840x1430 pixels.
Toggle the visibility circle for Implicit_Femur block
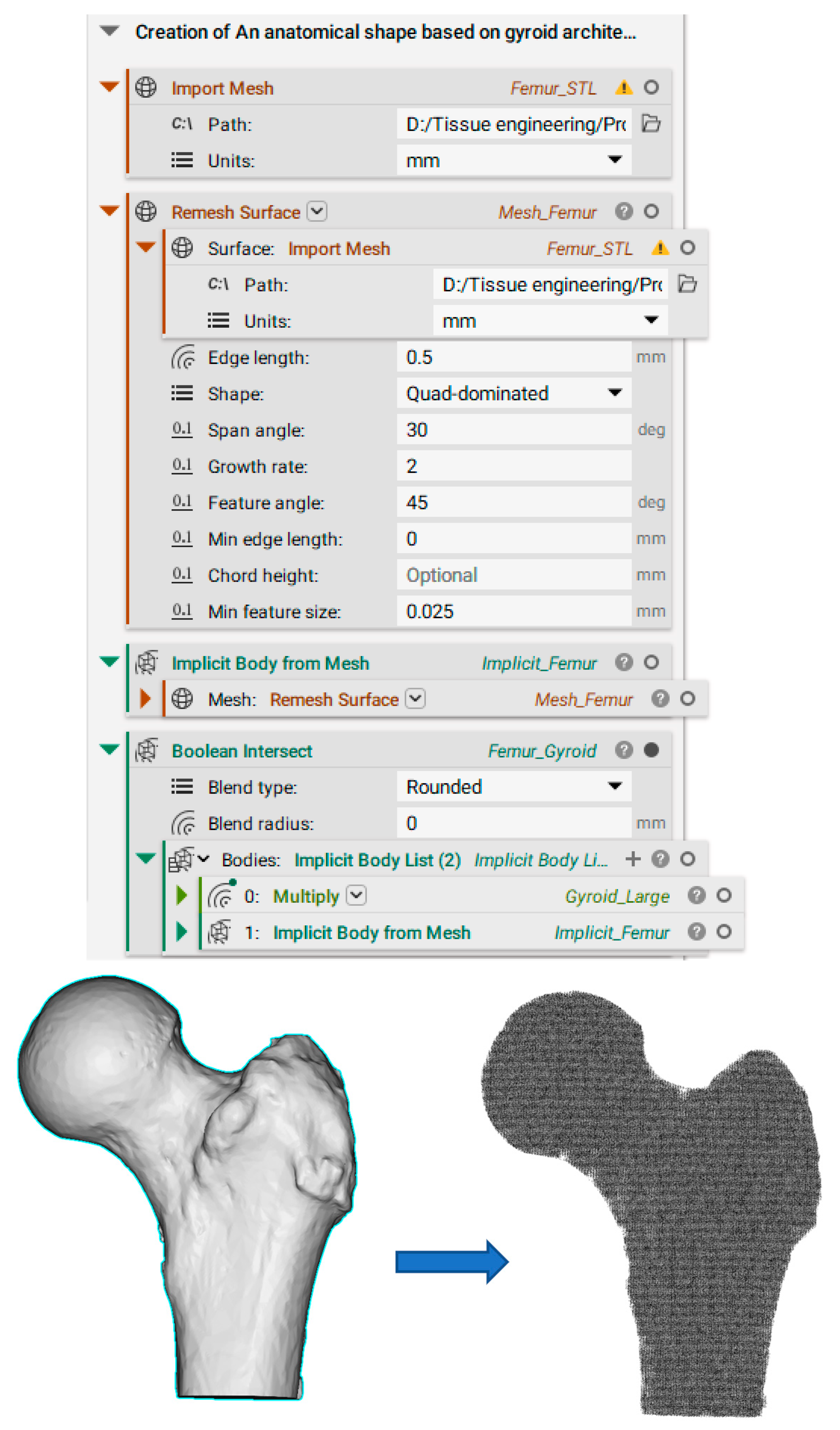point(651,662)
